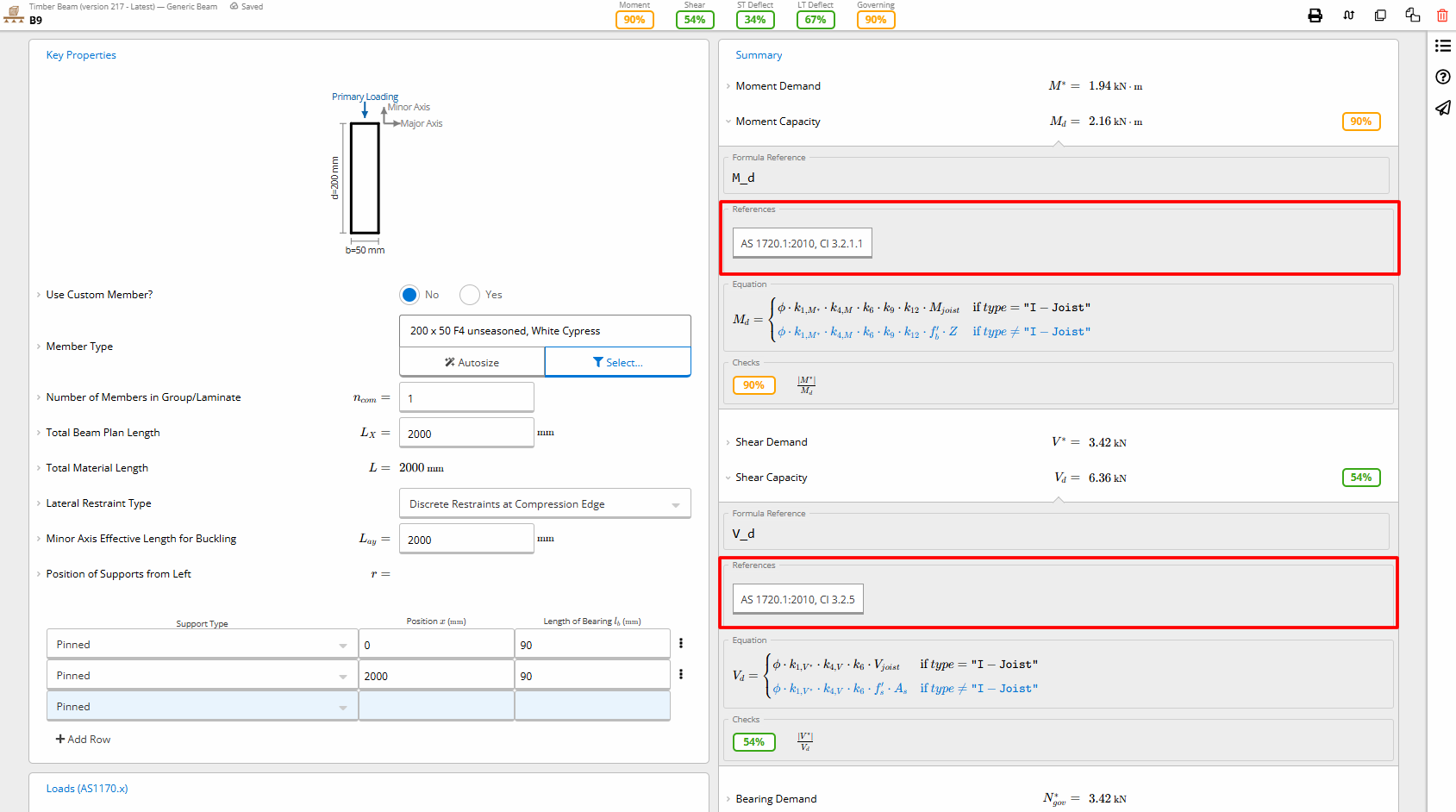Click the member name 200 x 50 F4 field
Image resolution: width=1456 pixels, height=812 pixels.
coord(545,331)
